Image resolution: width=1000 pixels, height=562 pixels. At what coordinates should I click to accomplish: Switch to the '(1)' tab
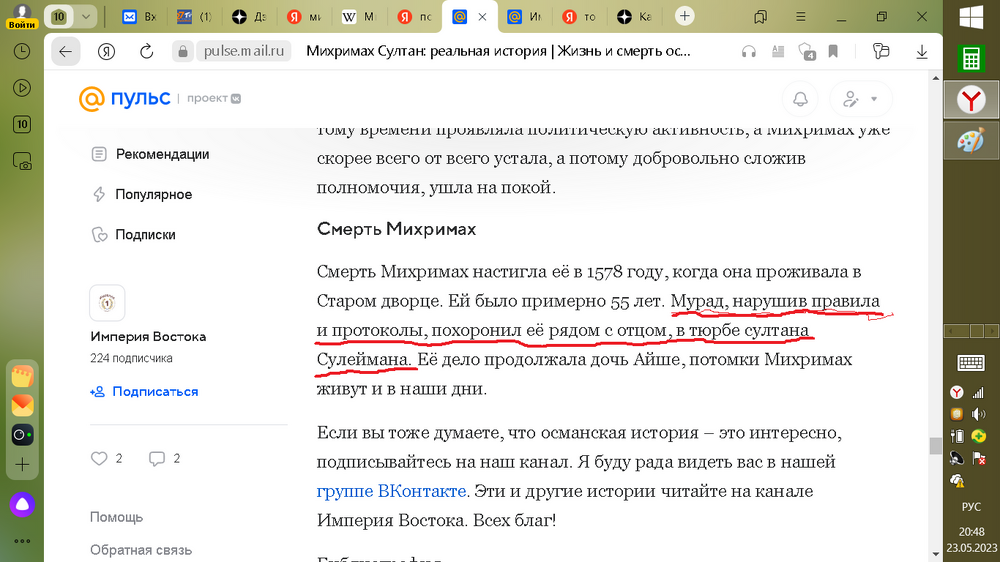pos(194,17)
